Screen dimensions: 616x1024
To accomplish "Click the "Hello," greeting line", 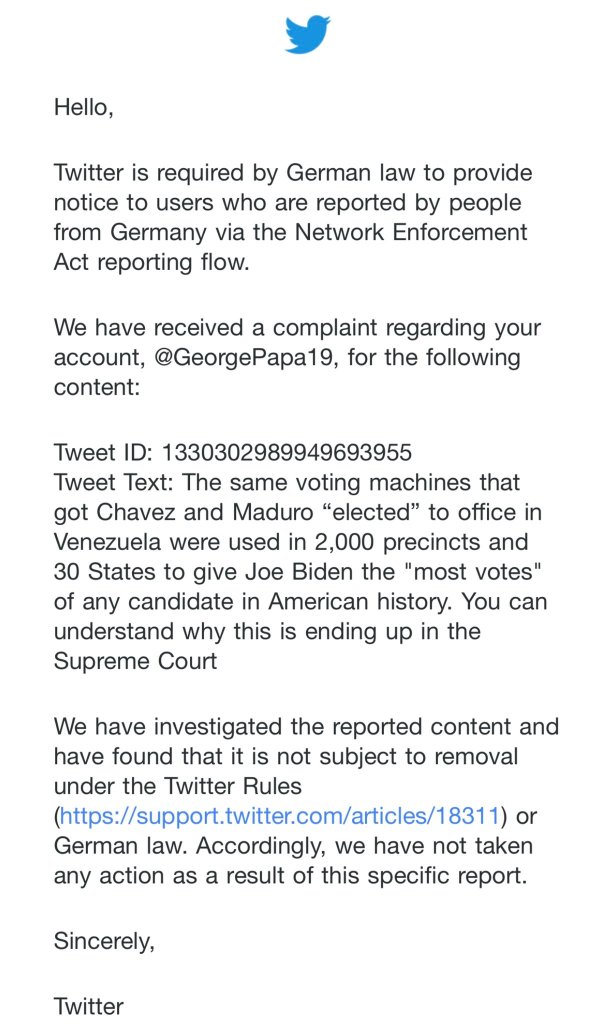I will 84,107.
